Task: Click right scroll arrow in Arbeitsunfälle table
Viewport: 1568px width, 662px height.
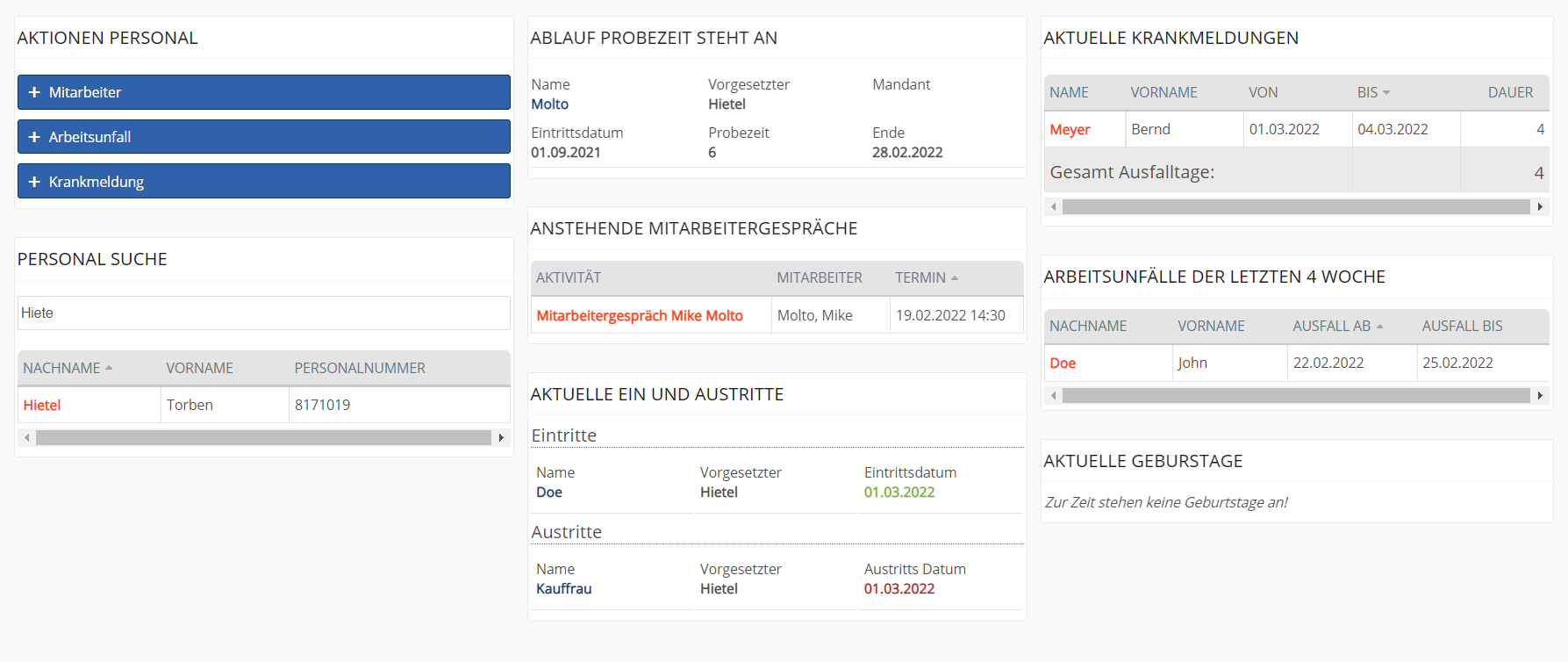Action: coord(1540,396)
